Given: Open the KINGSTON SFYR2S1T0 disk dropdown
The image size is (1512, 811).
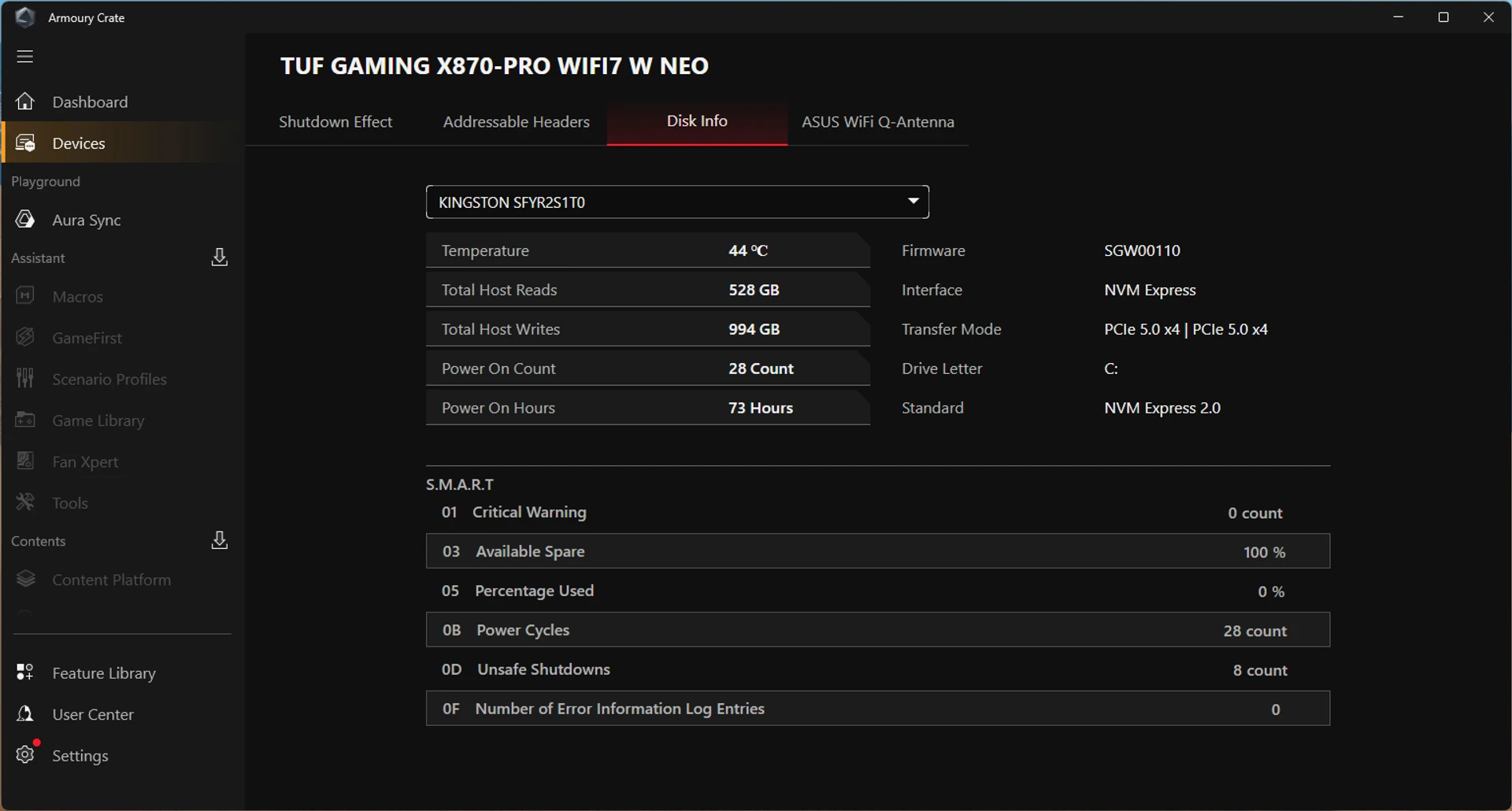Looking at the screenshot, I should click(x=677, y=202).
